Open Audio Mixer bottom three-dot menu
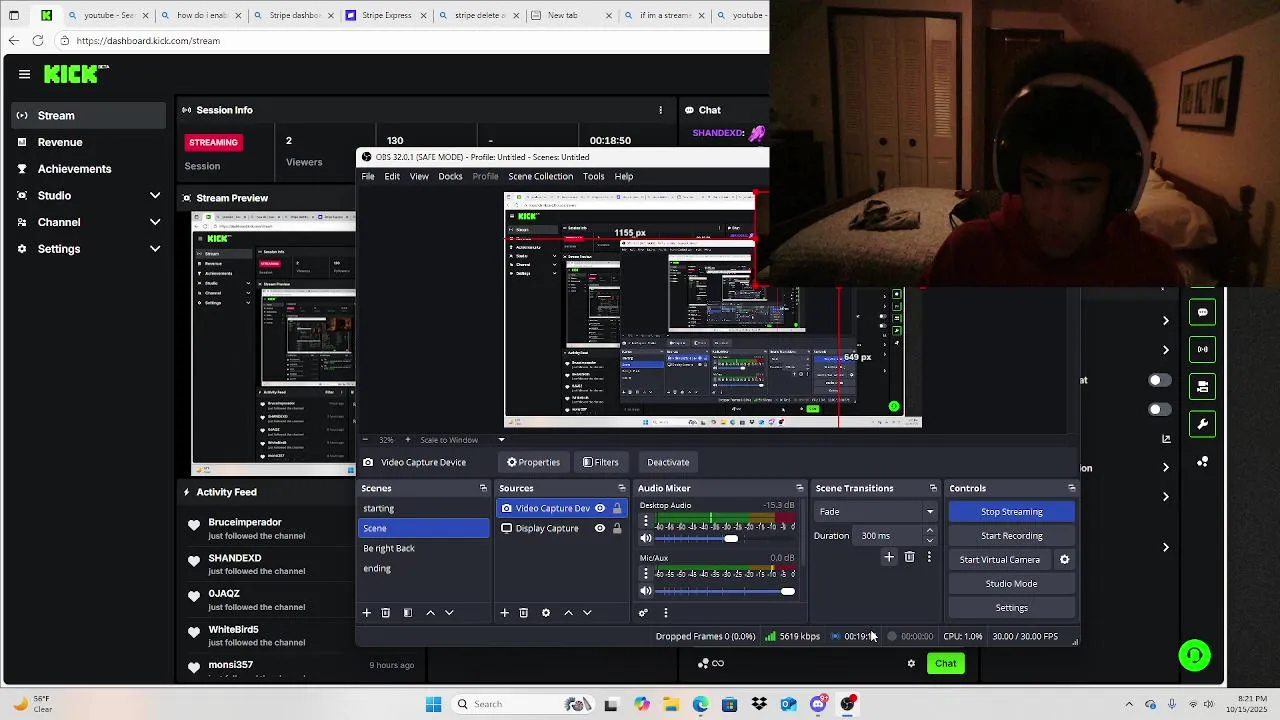Screen dimensions: 1280x720 pyautogui.click(x=666, y=613)
